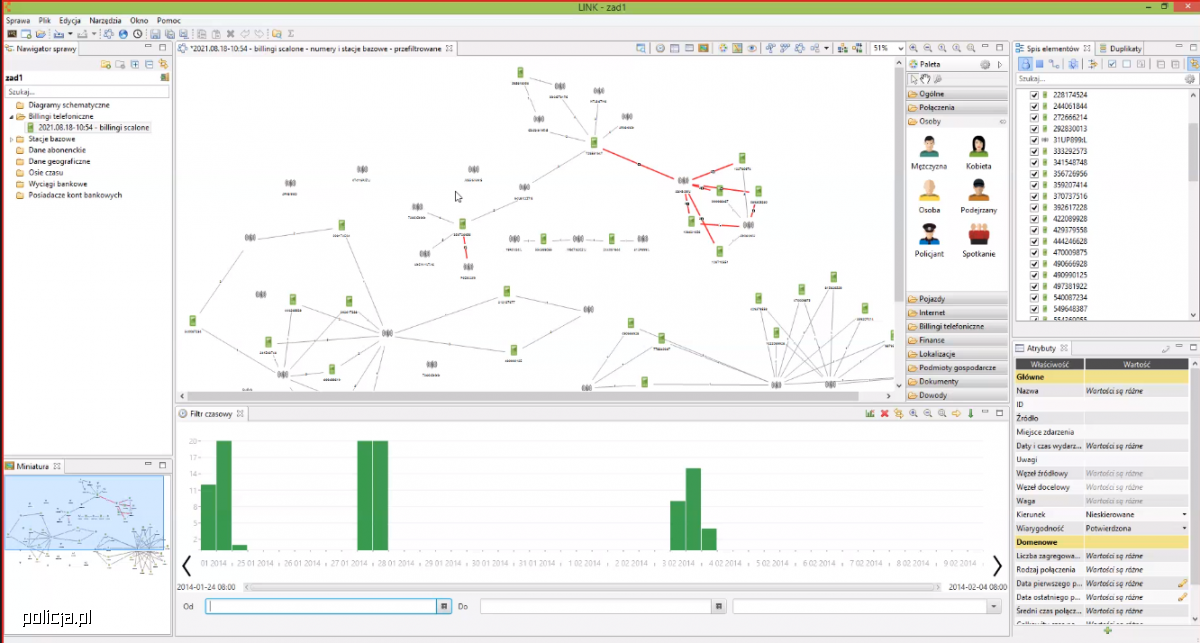Open the Sprawa menu
Screen dimensions: 1200x643
pos(18,20)
